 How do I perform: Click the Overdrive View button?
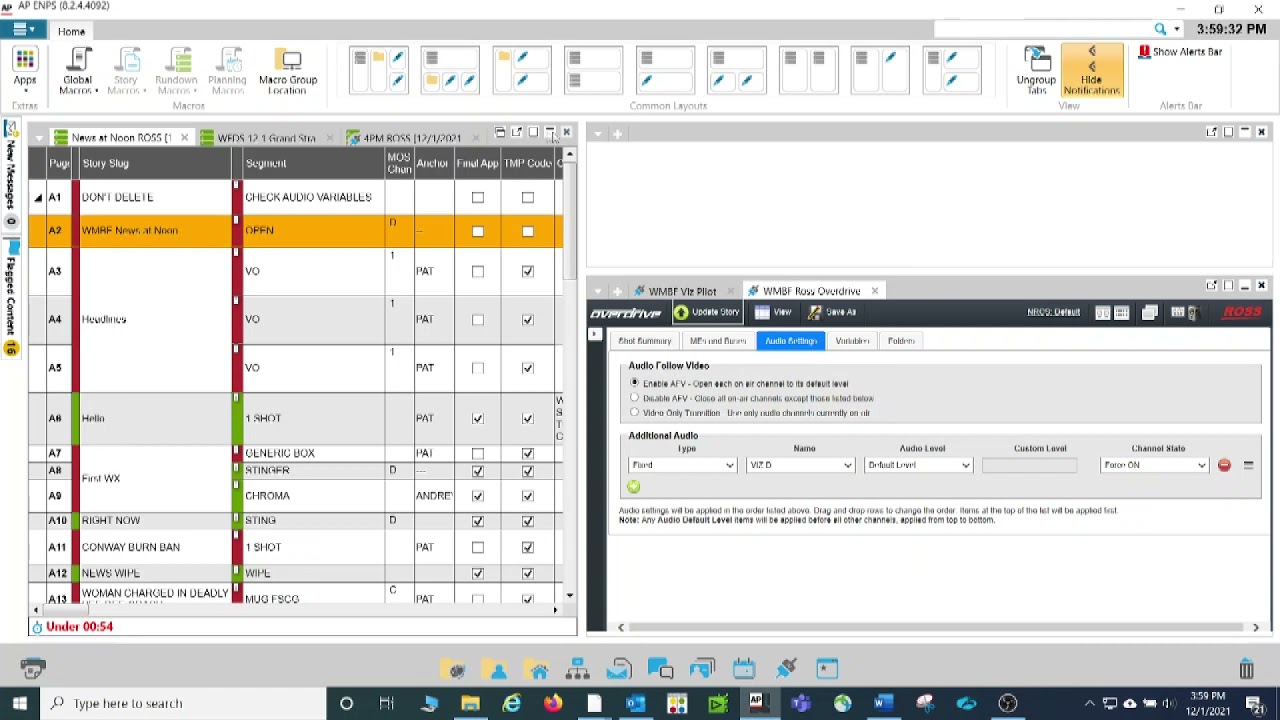tap(773, 312)
